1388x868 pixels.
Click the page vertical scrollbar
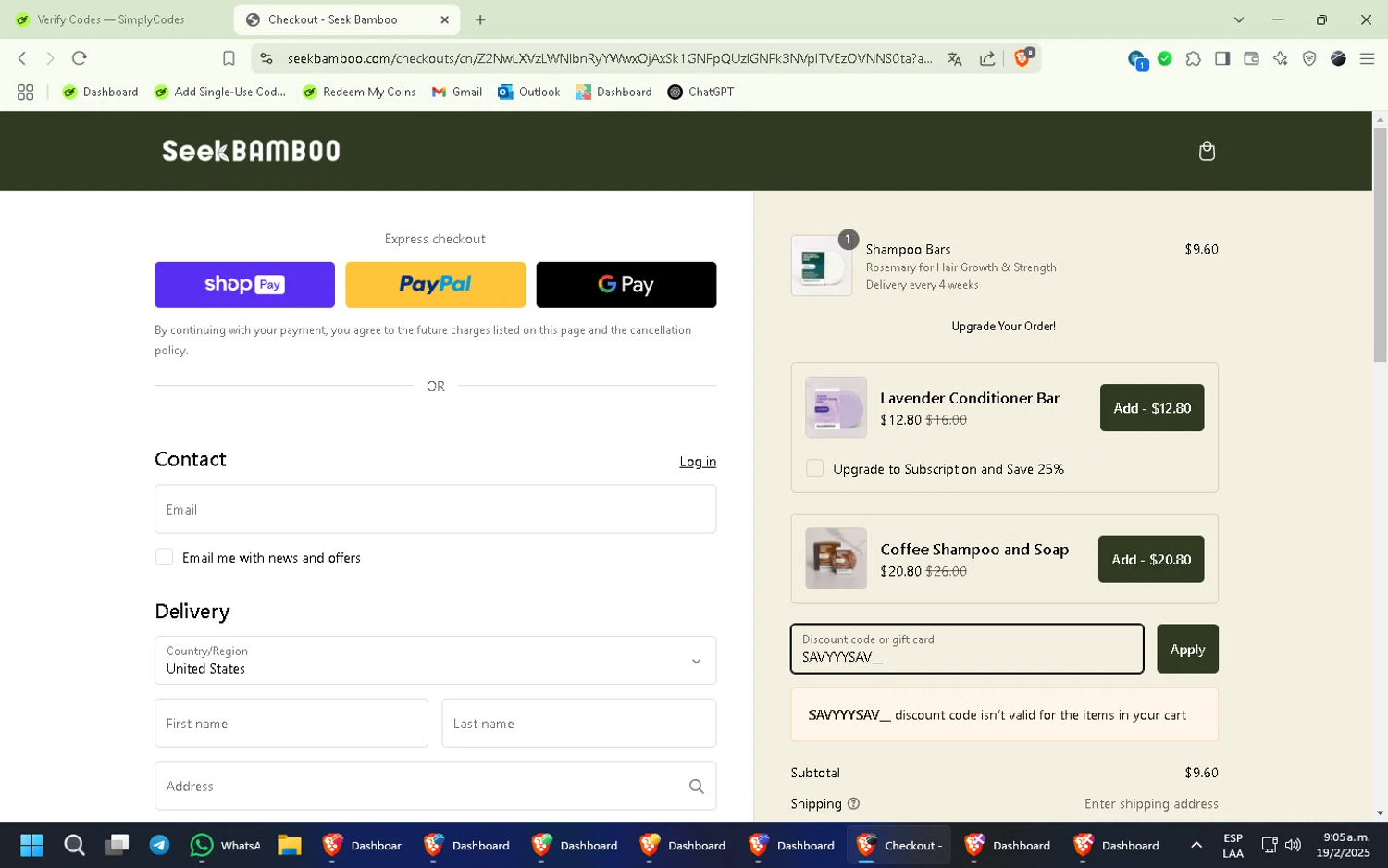[1380, 244]
